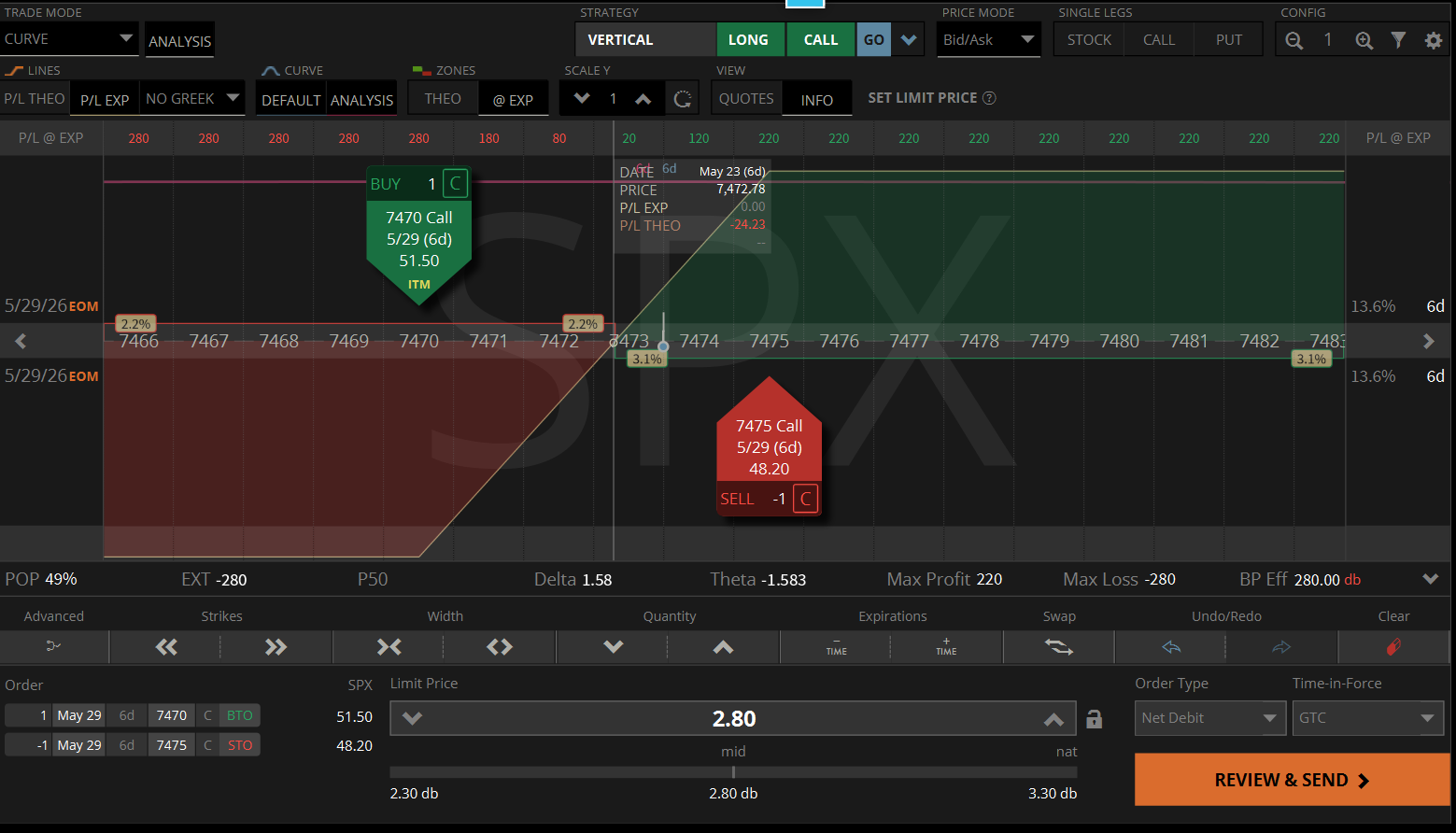Toggle the LONG strategy direction

click(748, 40)
